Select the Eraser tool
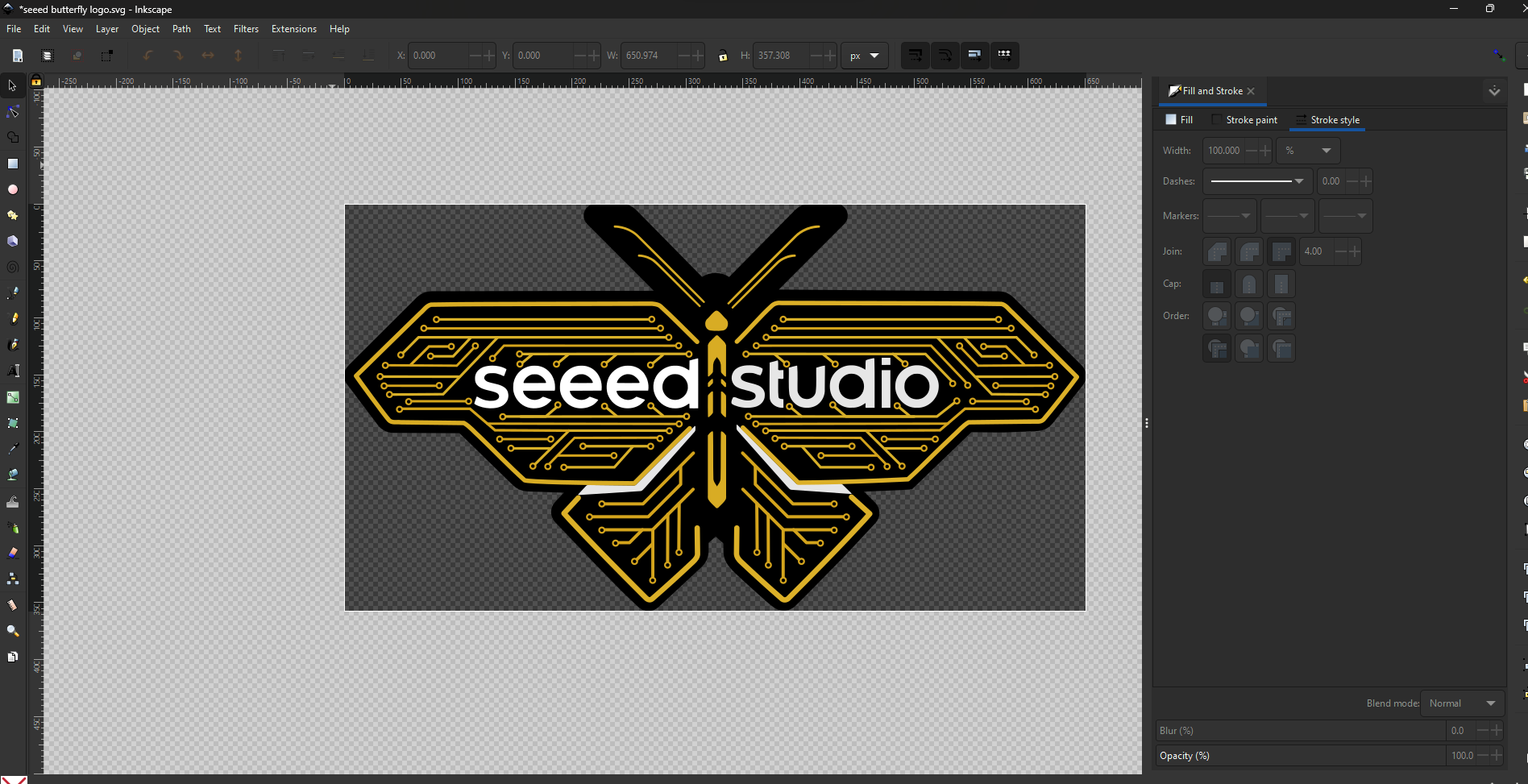Screen dimensions: 1528x784 [x=12, y=553]
